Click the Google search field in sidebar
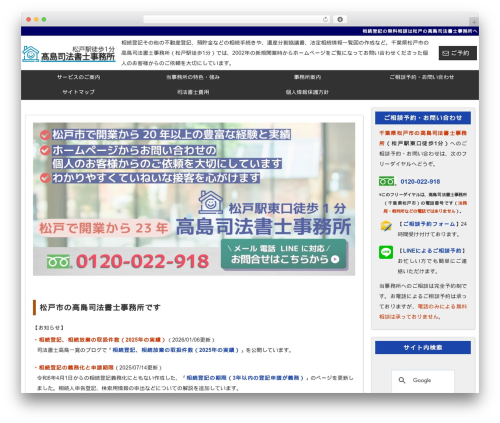 coord(423,380)
